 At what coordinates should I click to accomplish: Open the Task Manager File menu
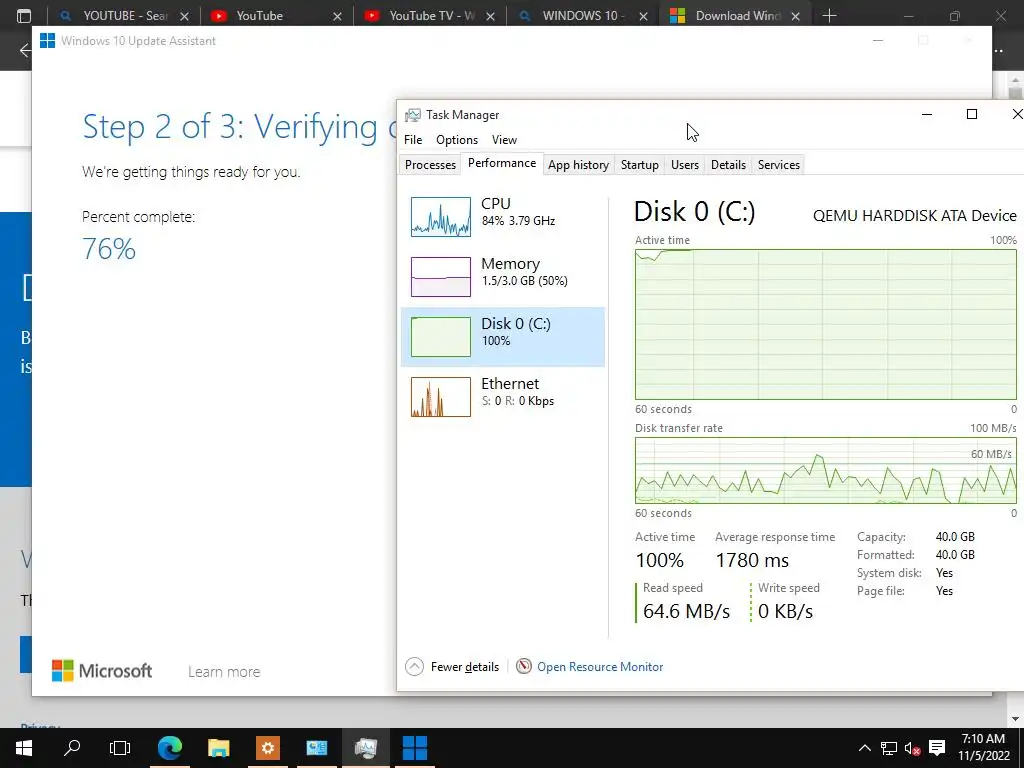pos(413,140)
